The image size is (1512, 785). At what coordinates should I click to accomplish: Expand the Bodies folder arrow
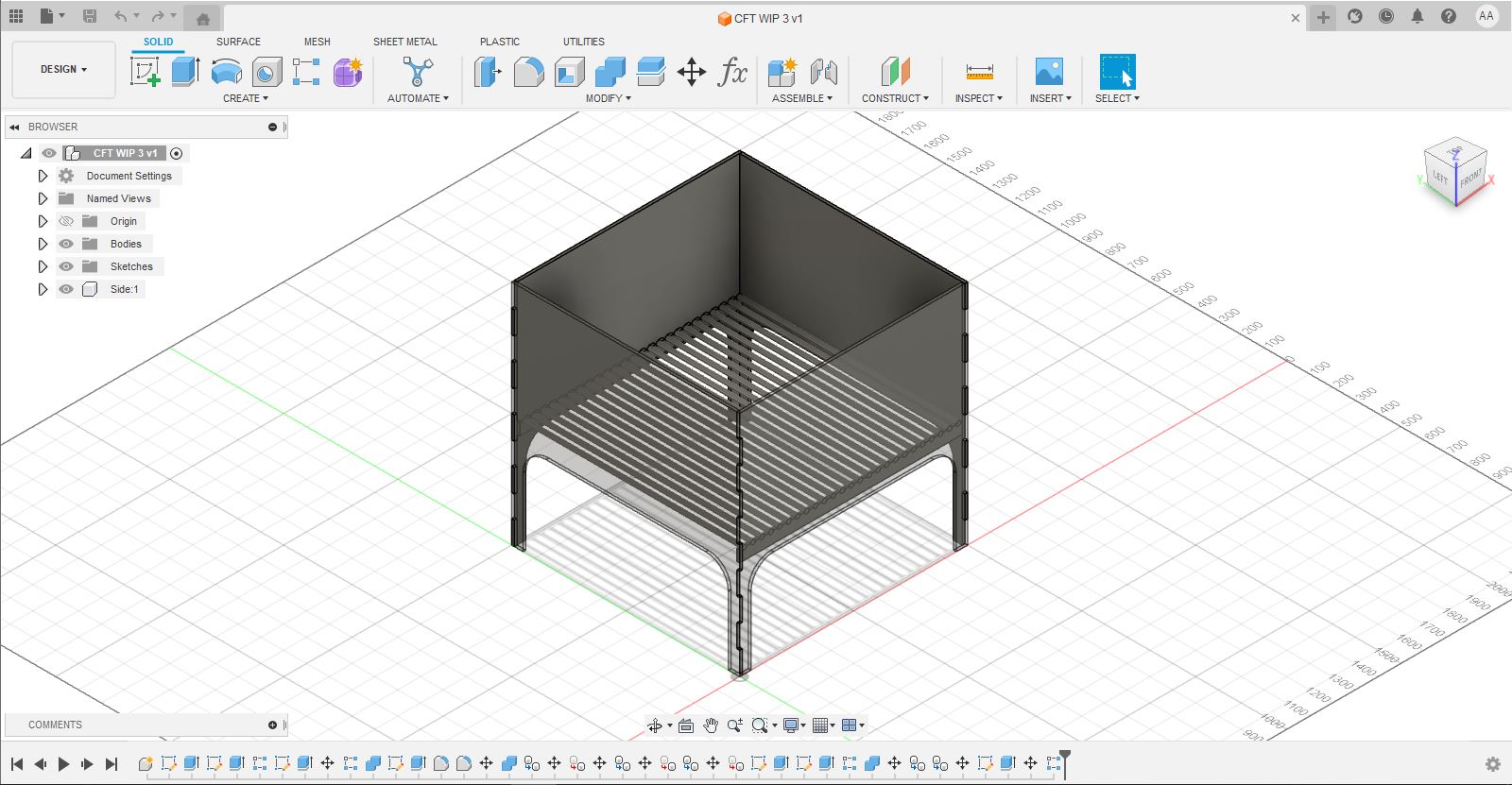(43, 244)
